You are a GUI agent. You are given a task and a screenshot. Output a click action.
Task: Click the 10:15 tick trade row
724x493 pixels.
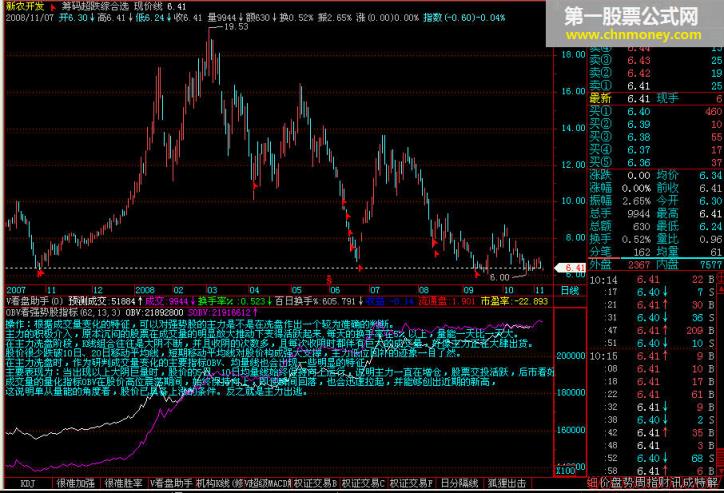652,356
